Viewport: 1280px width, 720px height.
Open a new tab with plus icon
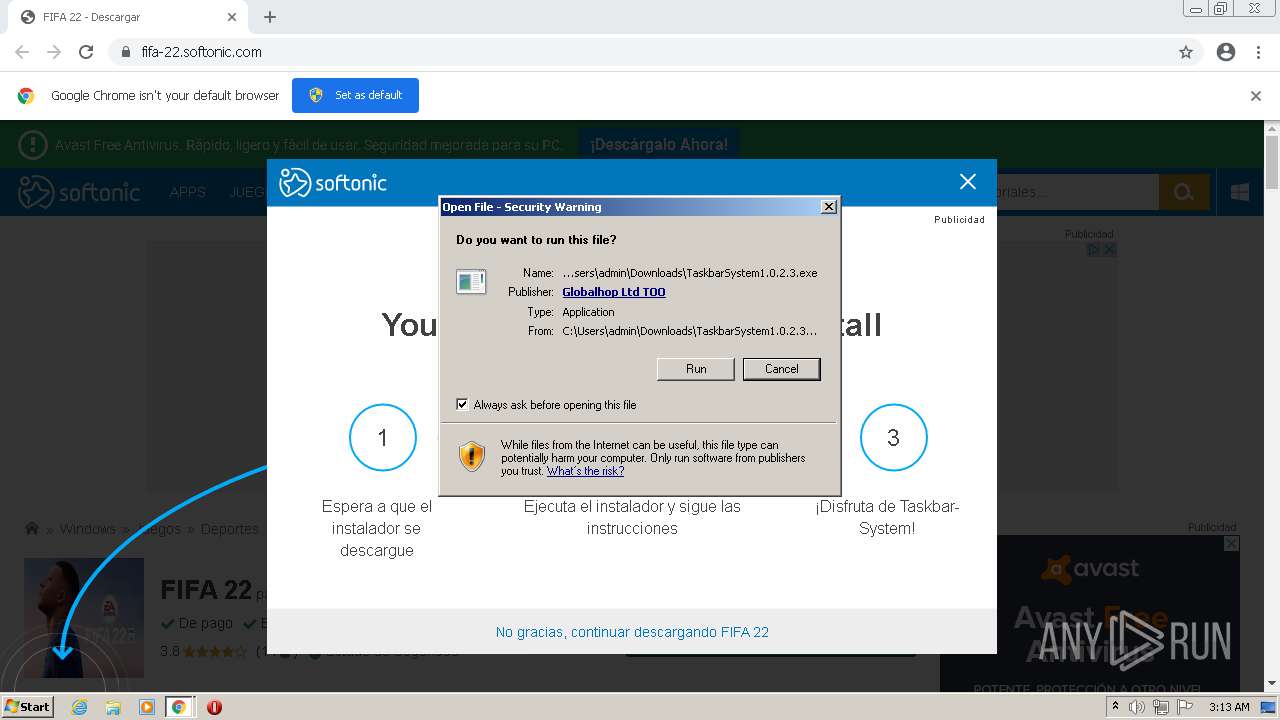(x=270, y=17)
